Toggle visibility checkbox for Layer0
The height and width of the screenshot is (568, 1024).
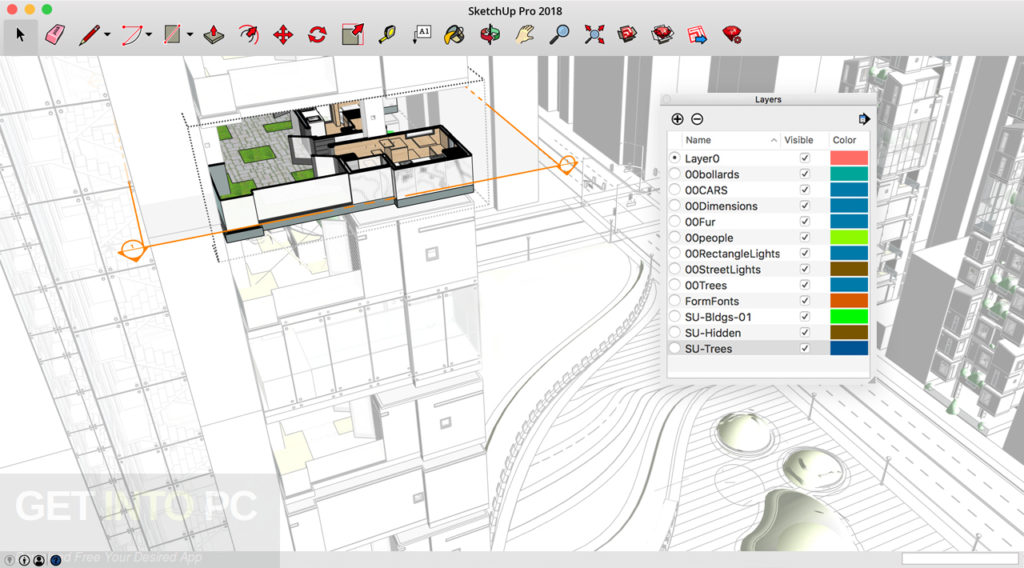pyautogui.click(x=805, y=158)
